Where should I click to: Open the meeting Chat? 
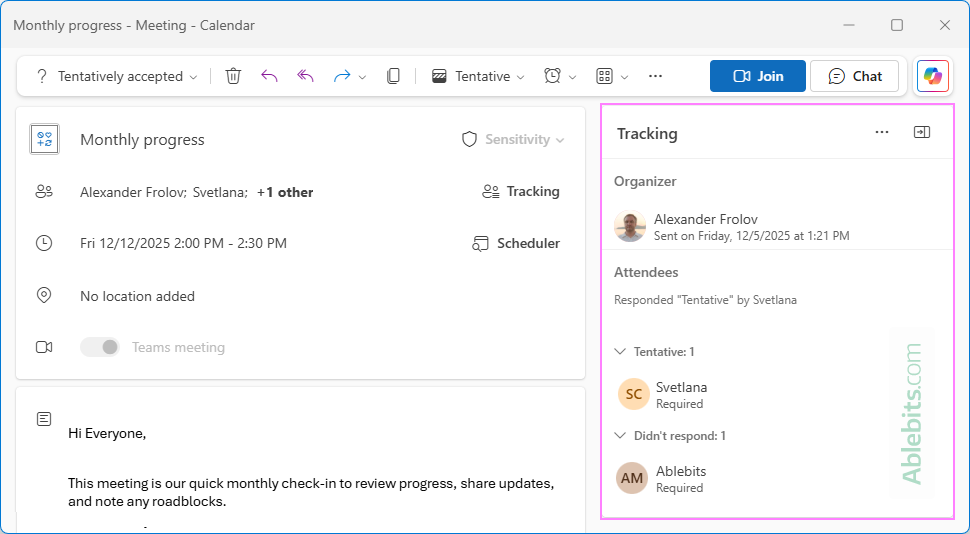[854, 76]
